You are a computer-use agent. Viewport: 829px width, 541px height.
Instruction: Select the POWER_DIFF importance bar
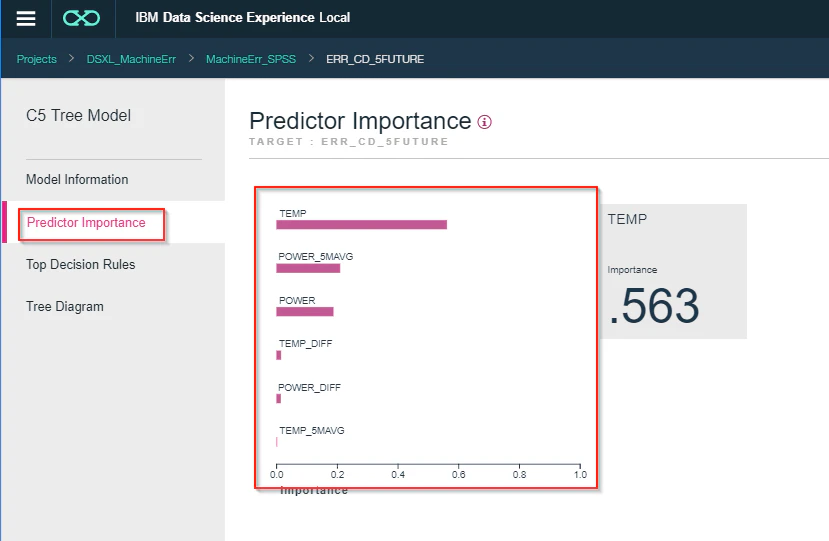pyautogui.click(x=279, y=398)
